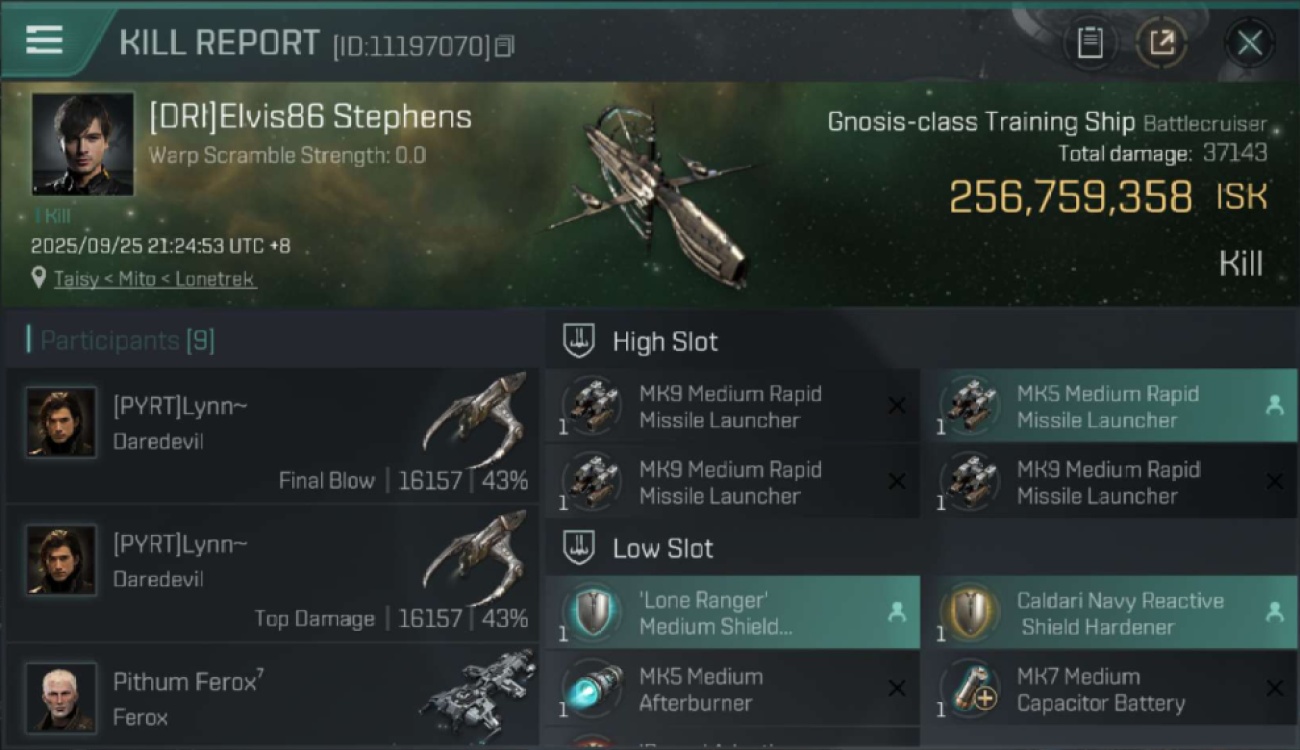Select the highlighted MK5 Medium Rapid Missile Launcher
Screen dimensions: 1300x750
pyautogui.click(x=1108, y=407)
